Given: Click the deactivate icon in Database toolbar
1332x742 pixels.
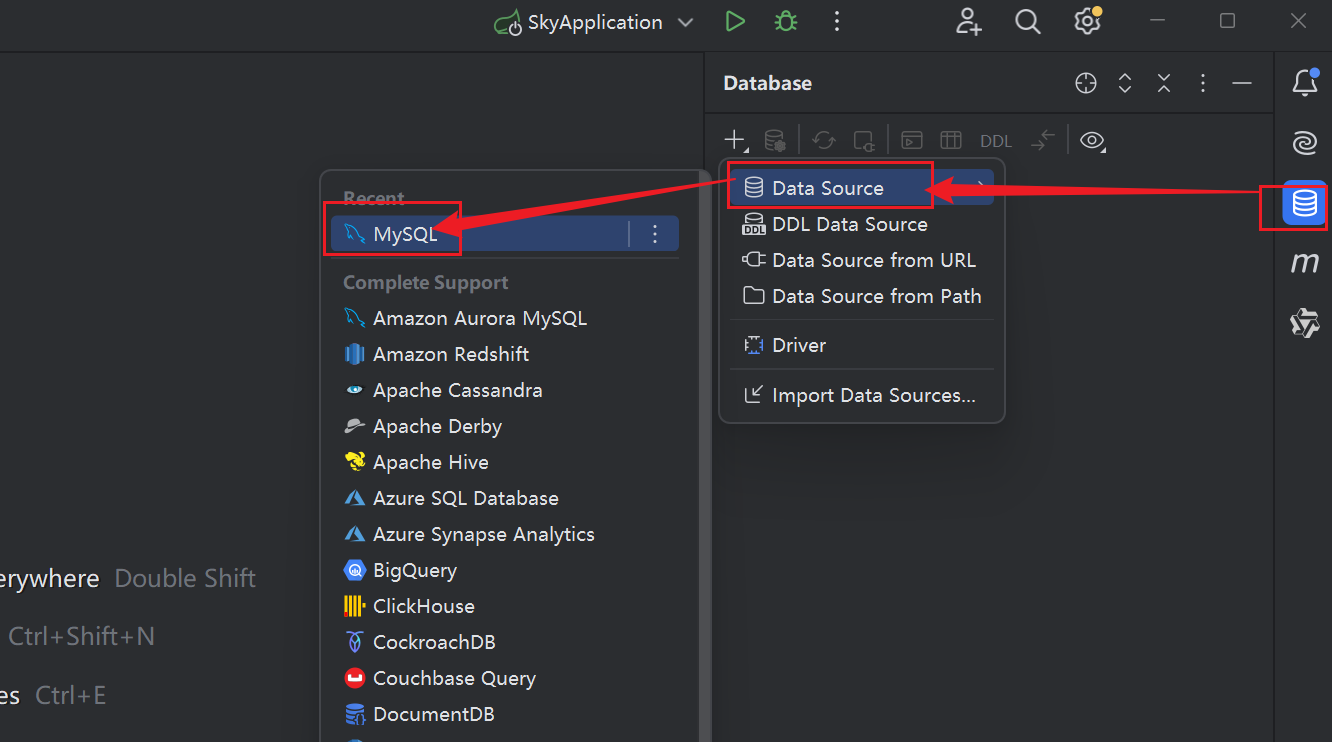Looking at the screenshot, I should pyautogui.click(x=863, y=140).
